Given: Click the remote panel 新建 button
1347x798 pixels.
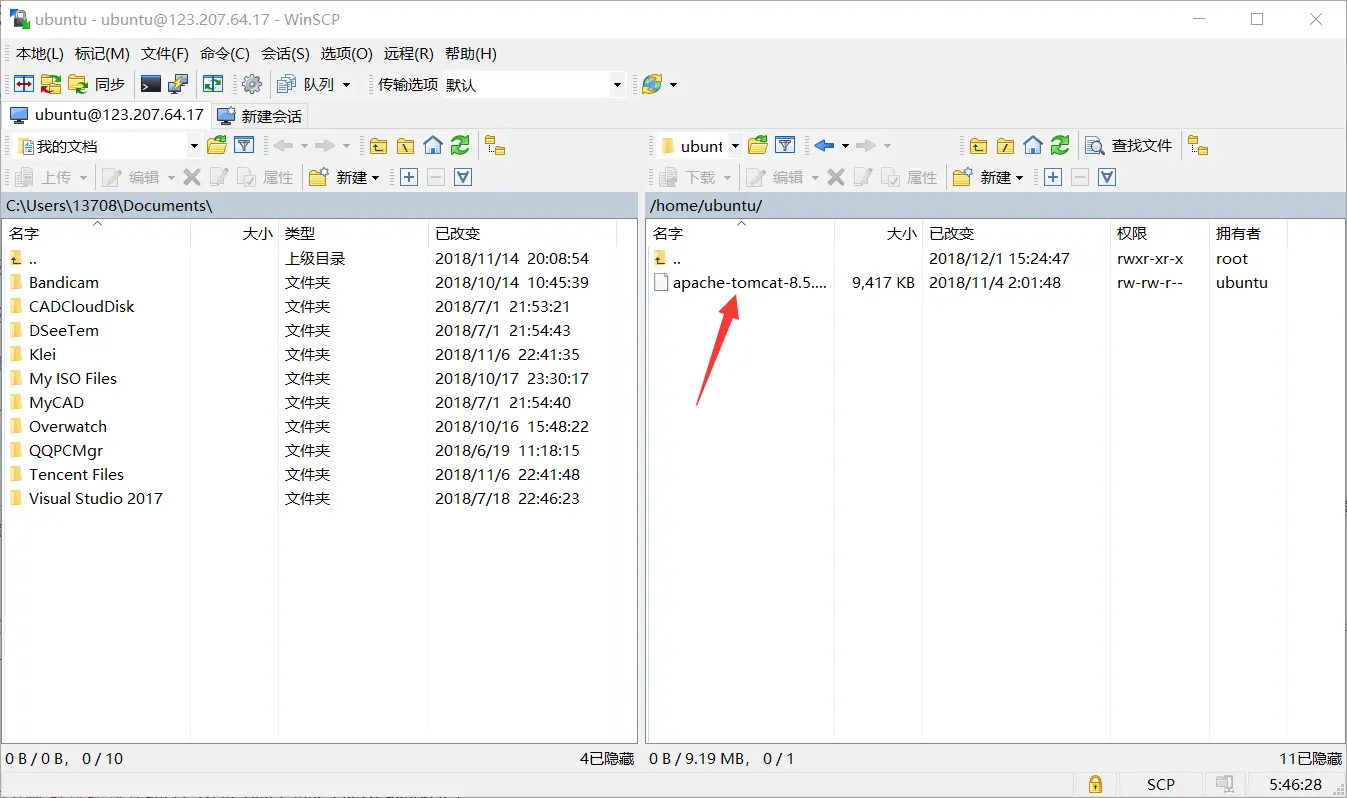Looking at the screenshot, I should (x=982, y=177).
